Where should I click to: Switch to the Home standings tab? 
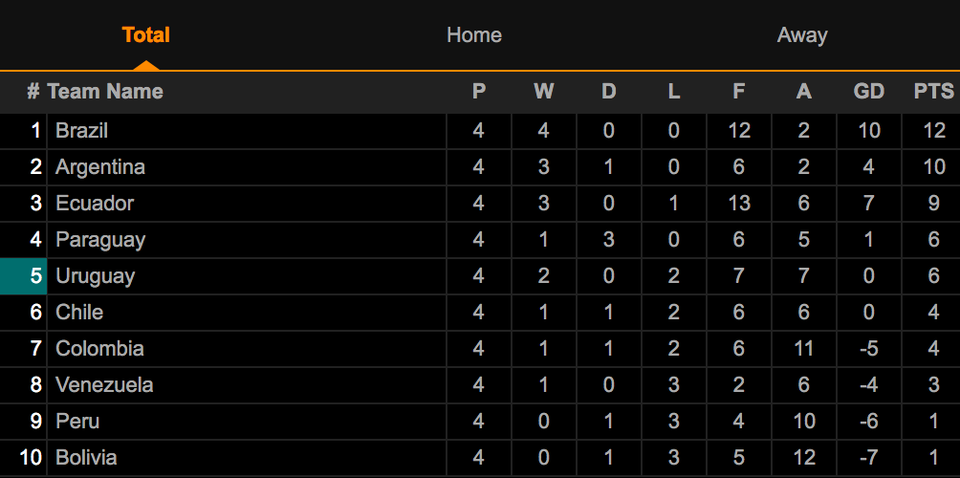click(474, 35)
